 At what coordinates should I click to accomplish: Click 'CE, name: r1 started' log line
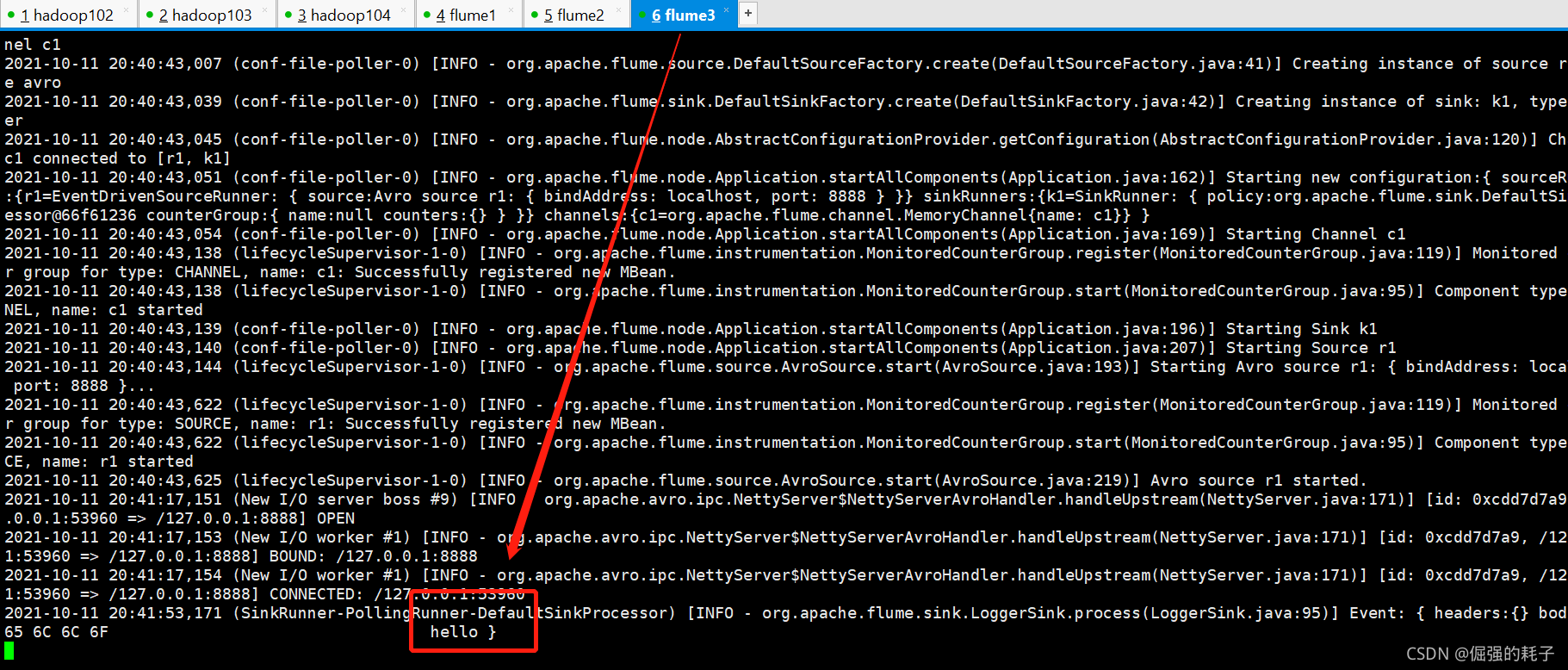tap(99, 462)
